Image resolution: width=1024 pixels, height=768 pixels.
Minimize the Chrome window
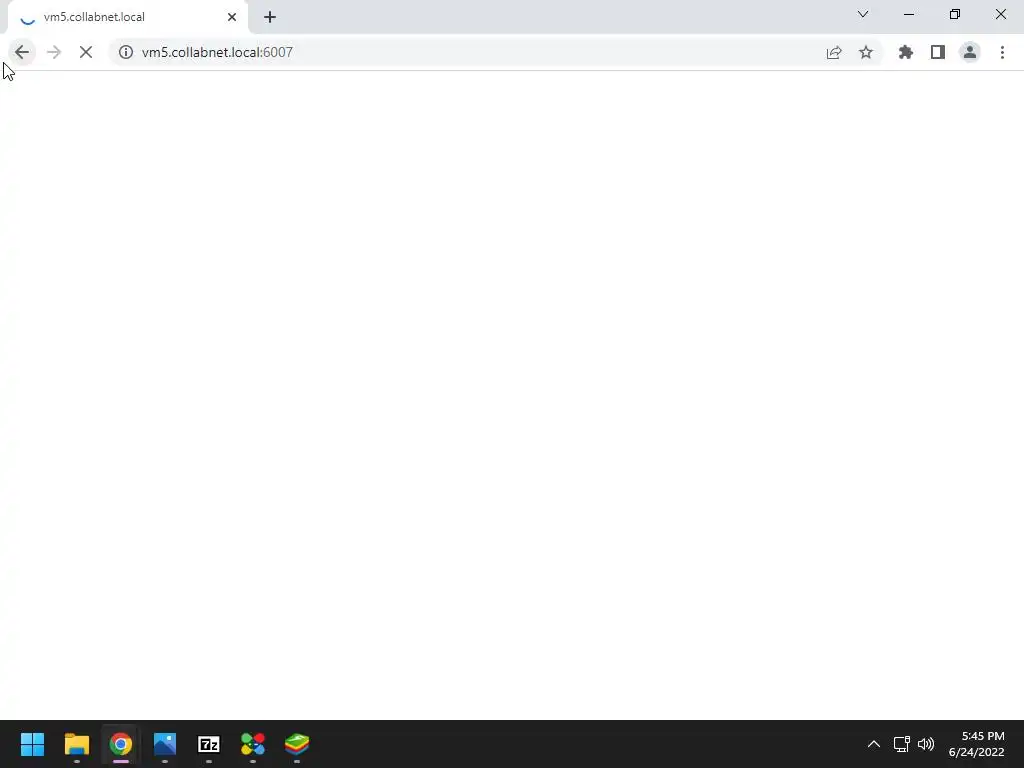909,14
